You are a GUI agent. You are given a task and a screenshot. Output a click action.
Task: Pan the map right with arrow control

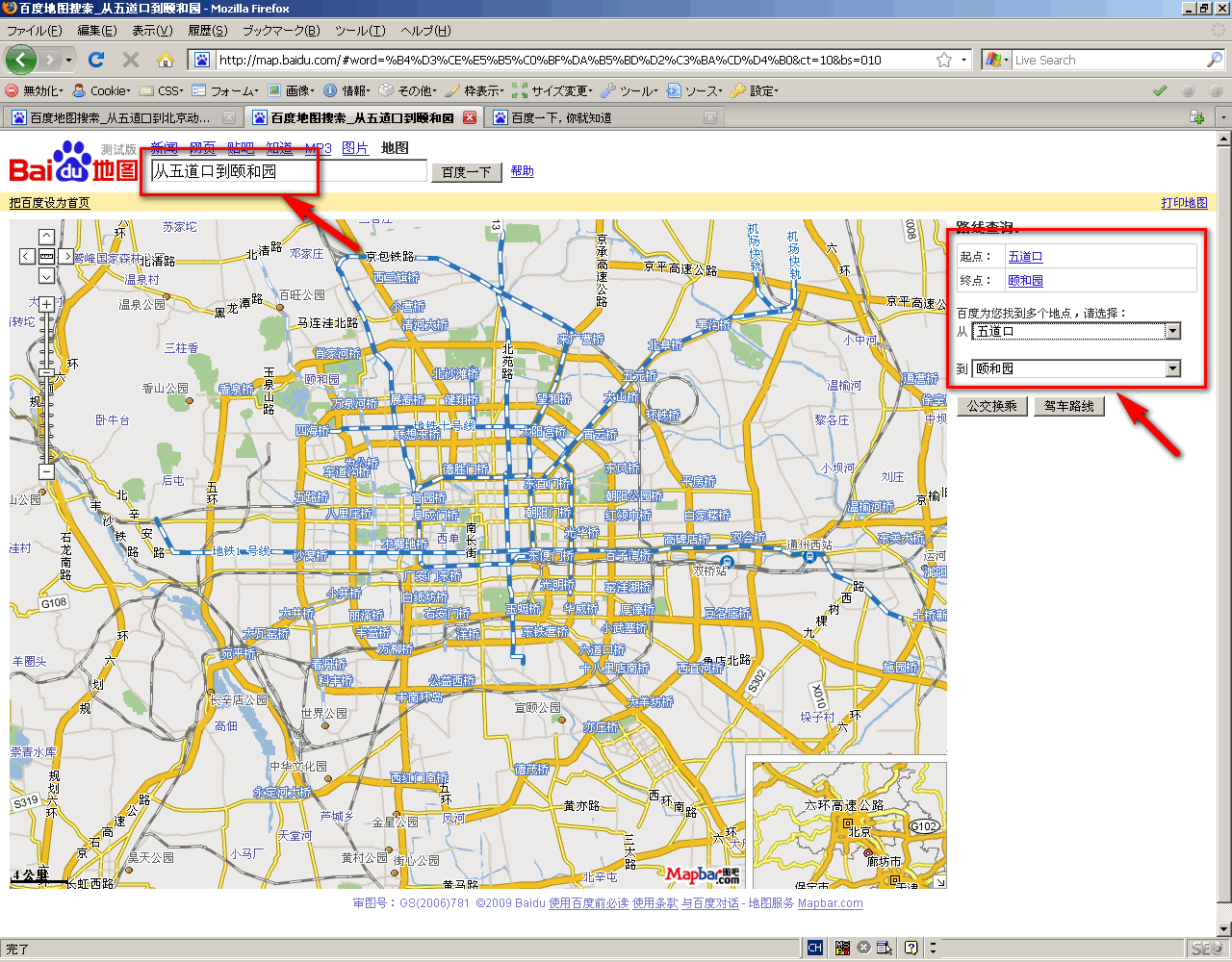click(x=65, y=256)
